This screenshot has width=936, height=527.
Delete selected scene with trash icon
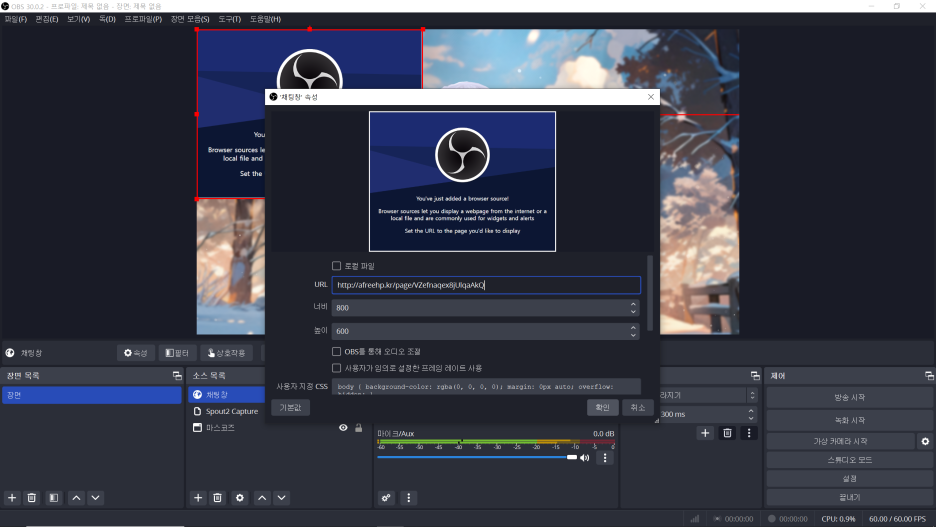(x=32, y=498)
